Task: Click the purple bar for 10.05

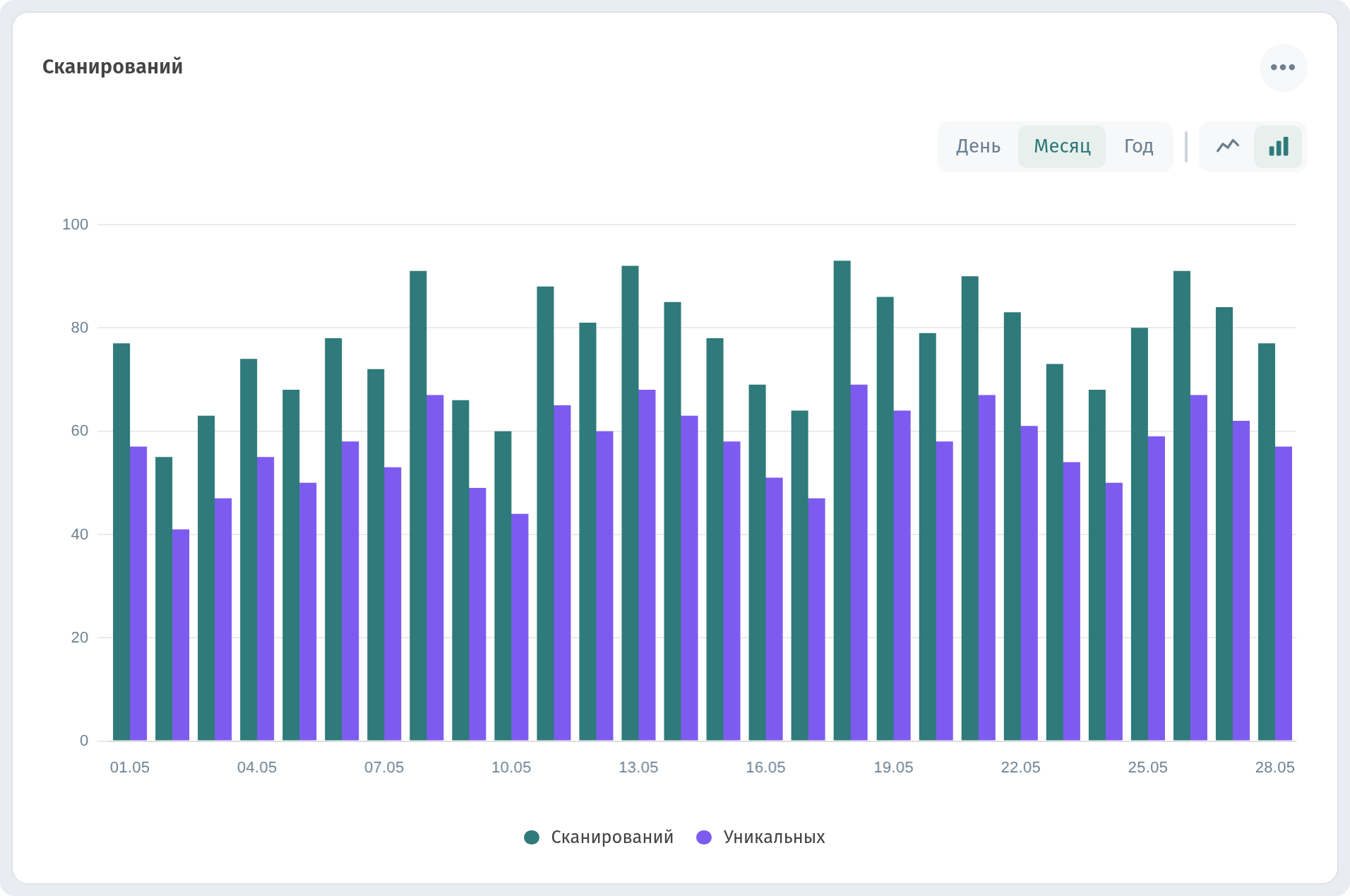Action: [x=520, y=627]
